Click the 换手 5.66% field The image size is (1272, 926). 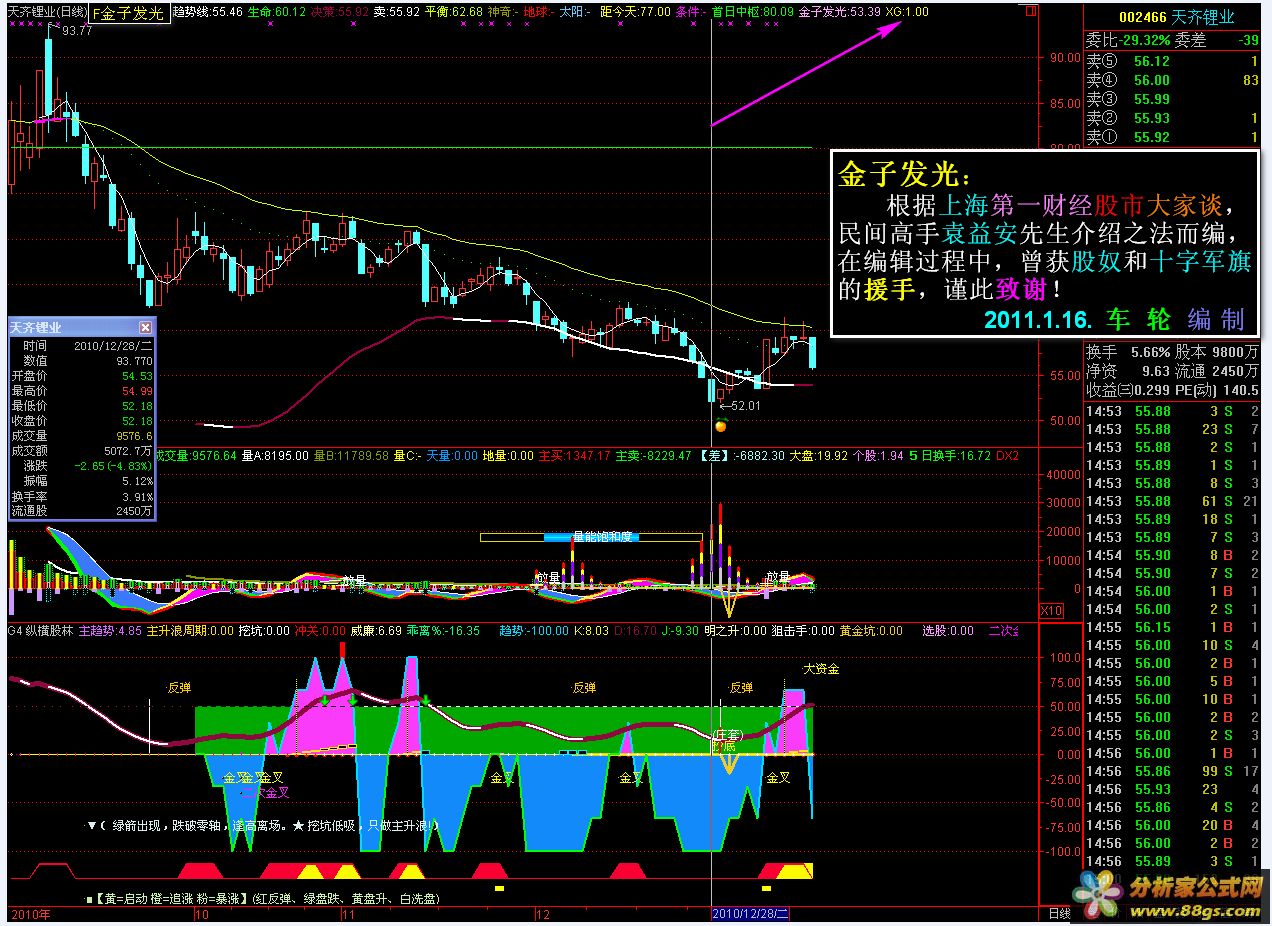[1127, 352]
